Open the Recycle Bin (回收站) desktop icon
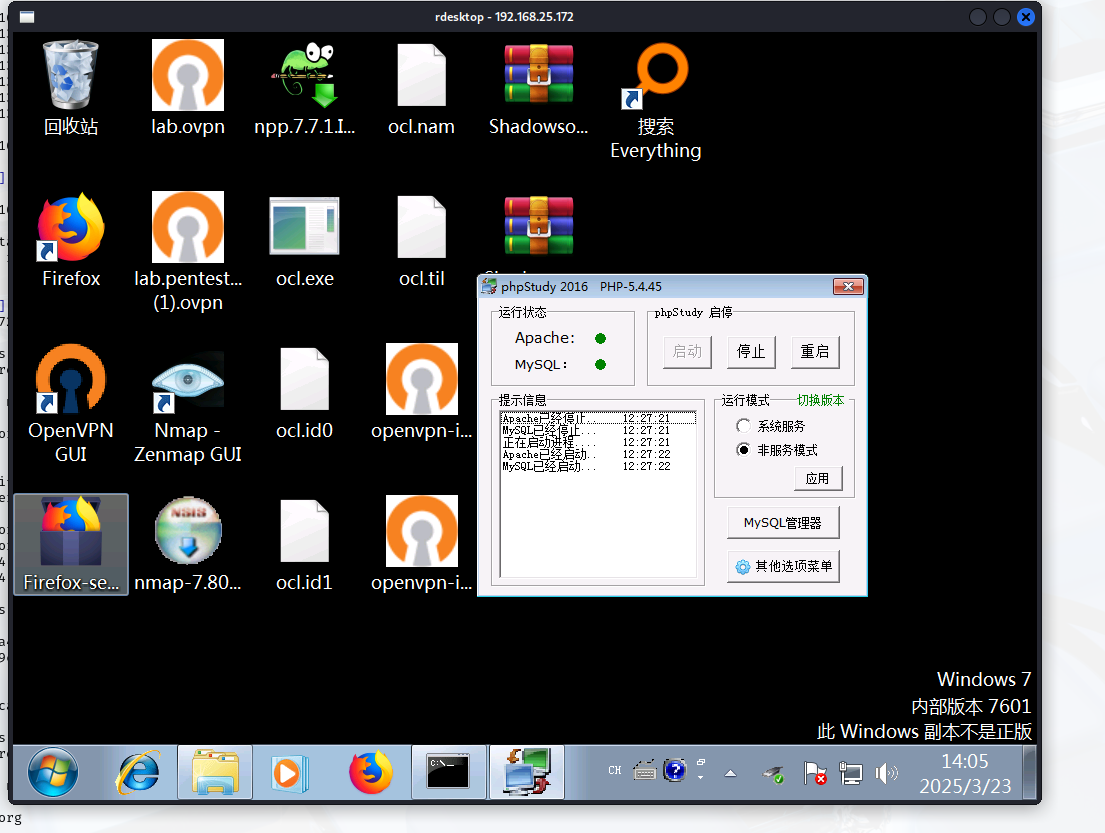 (70, 87)
